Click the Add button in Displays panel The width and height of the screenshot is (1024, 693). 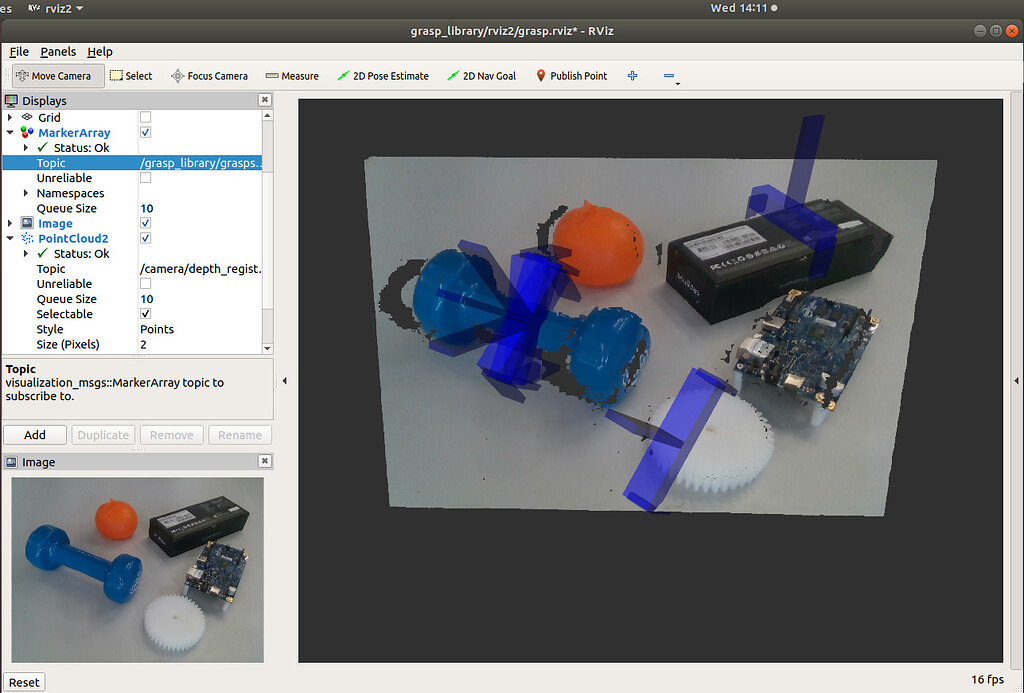34,434
